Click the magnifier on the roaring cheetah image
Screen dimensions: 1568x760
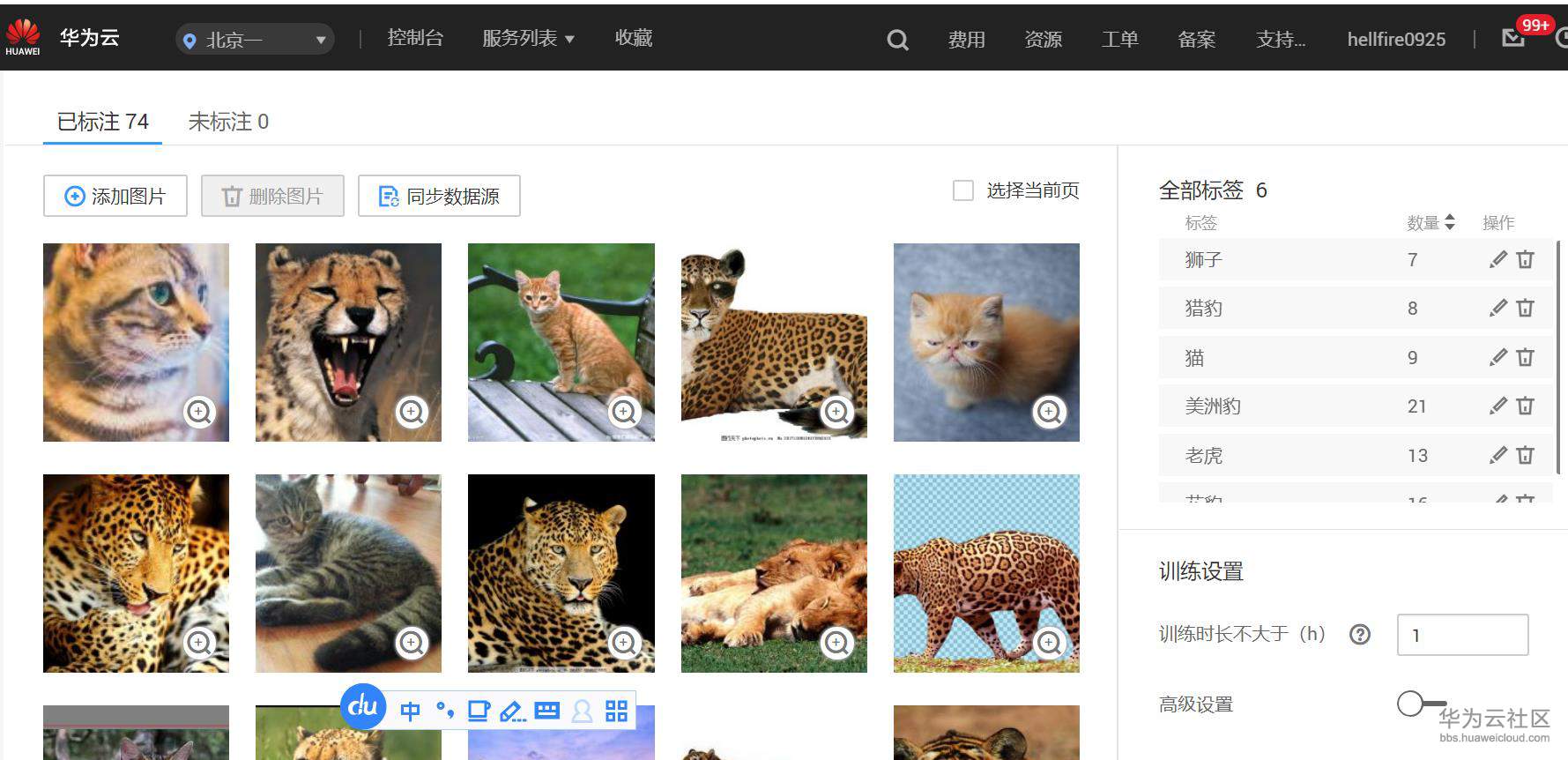(412, 412)
